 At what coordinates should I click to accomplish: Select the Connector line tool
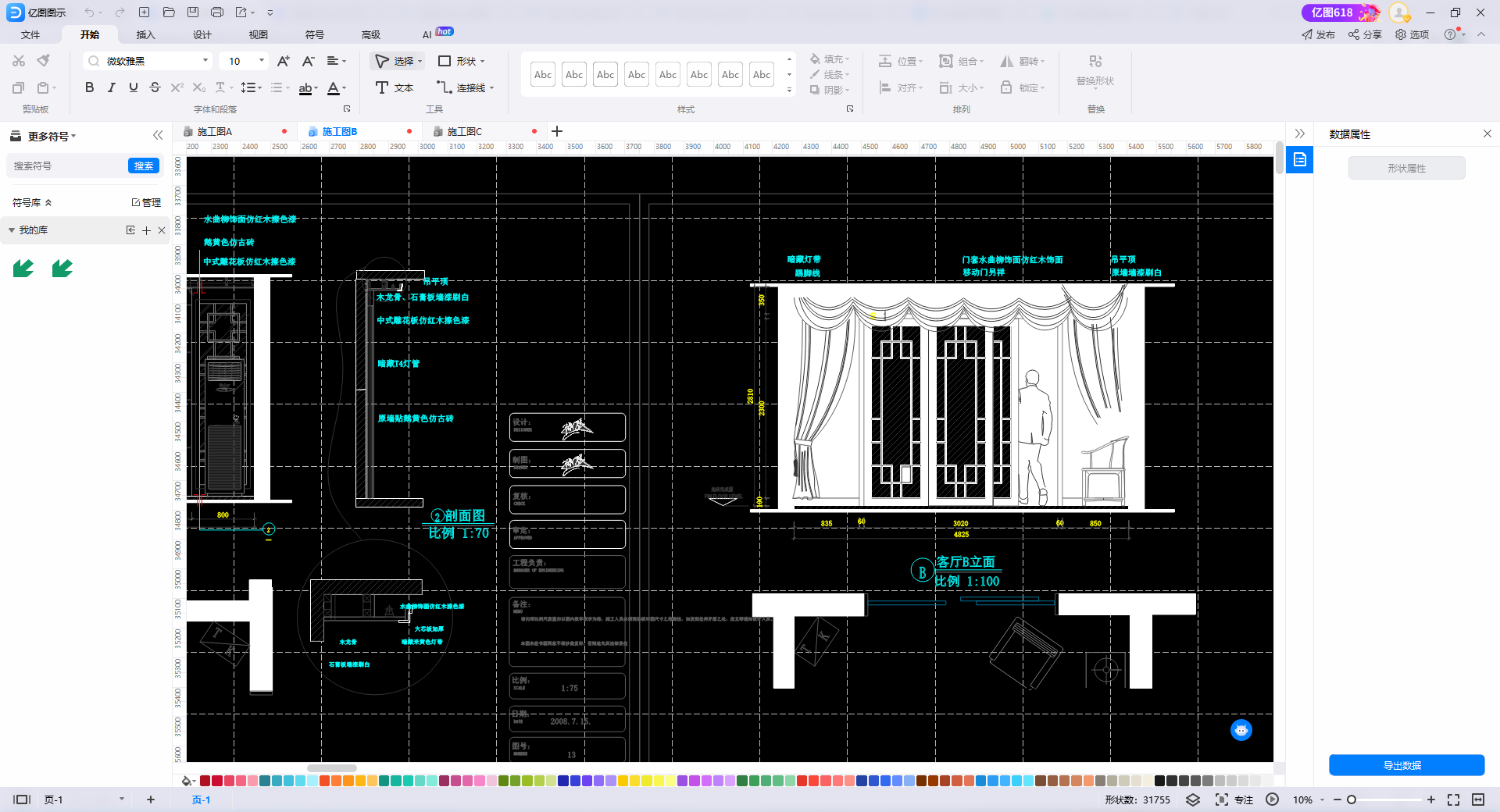click(466, 87)
